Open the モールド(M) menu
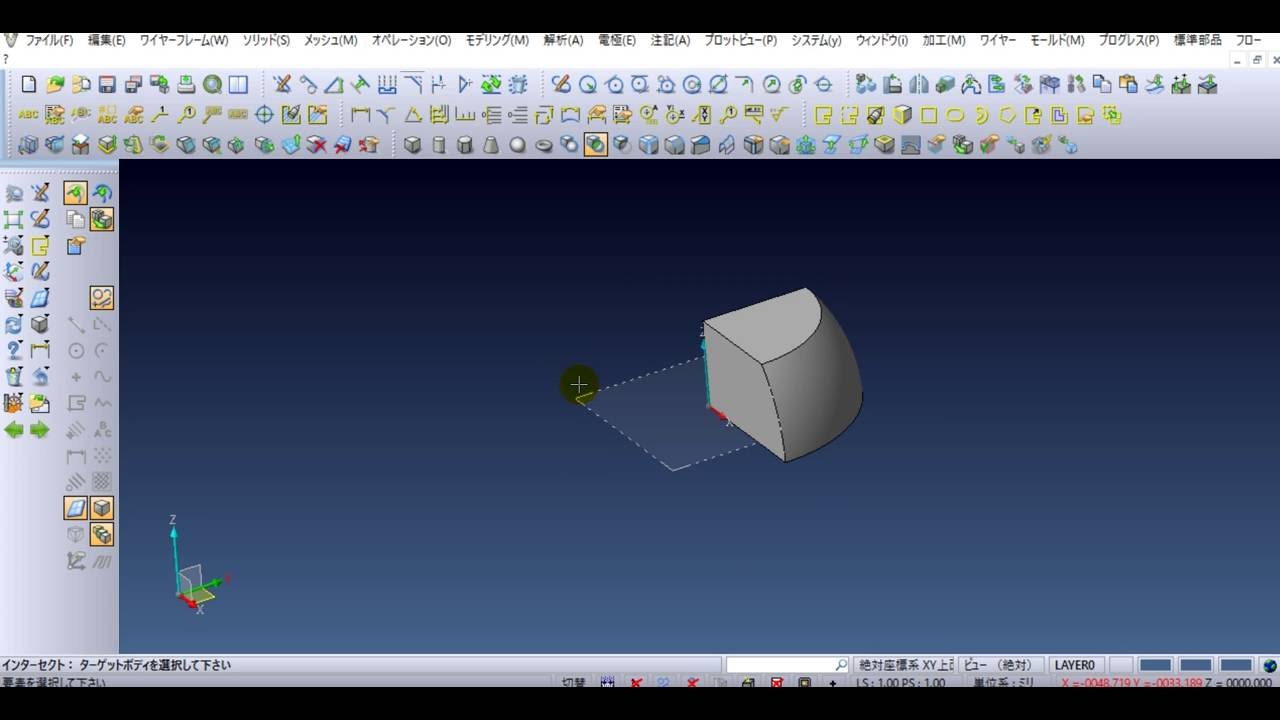Image resolution: width=1280 pixels, height=720 pixels. point(1057,40)
